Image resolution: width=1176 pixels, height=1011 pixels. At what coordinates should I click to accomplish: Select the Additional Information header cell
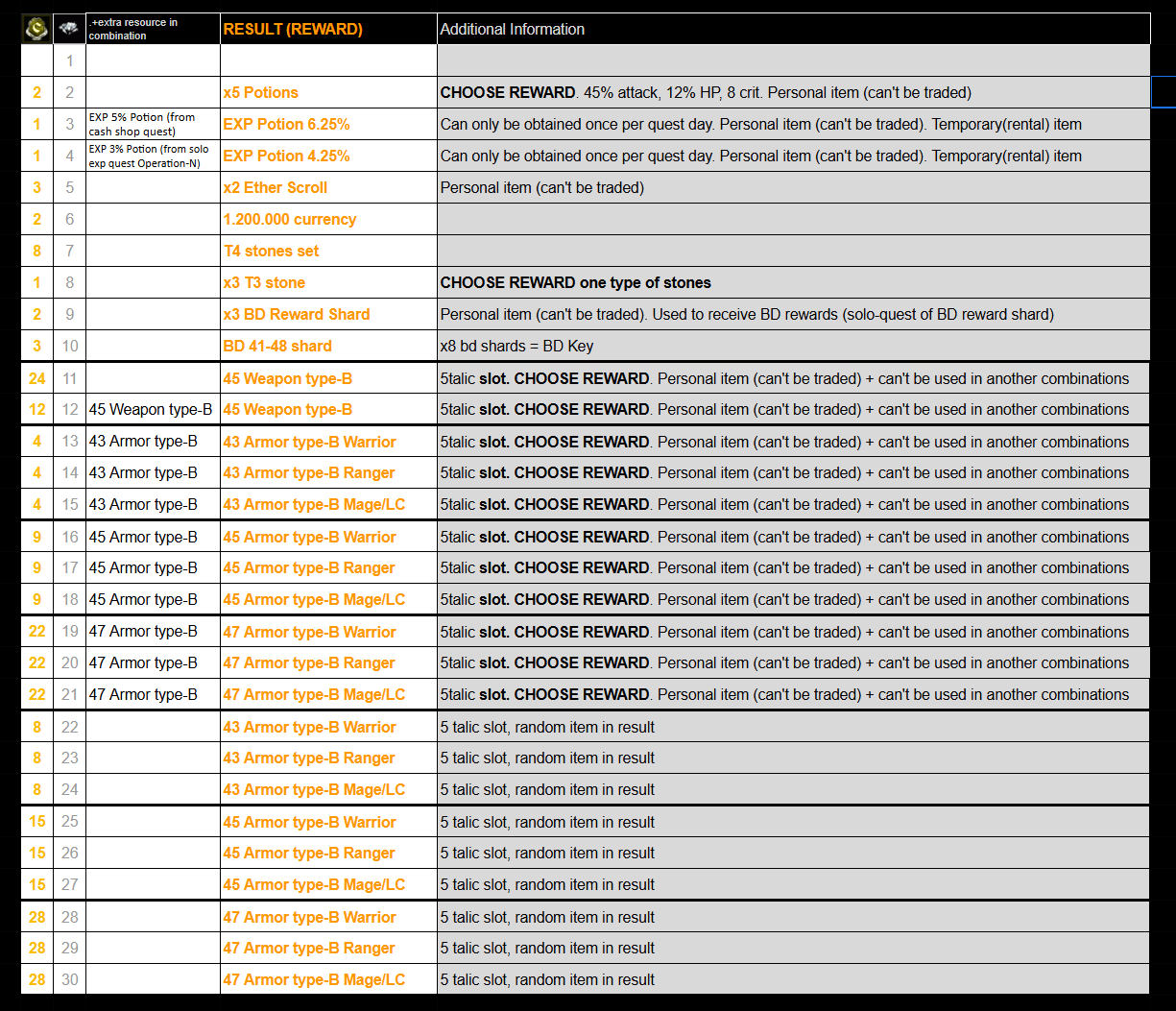pos(512,29)
